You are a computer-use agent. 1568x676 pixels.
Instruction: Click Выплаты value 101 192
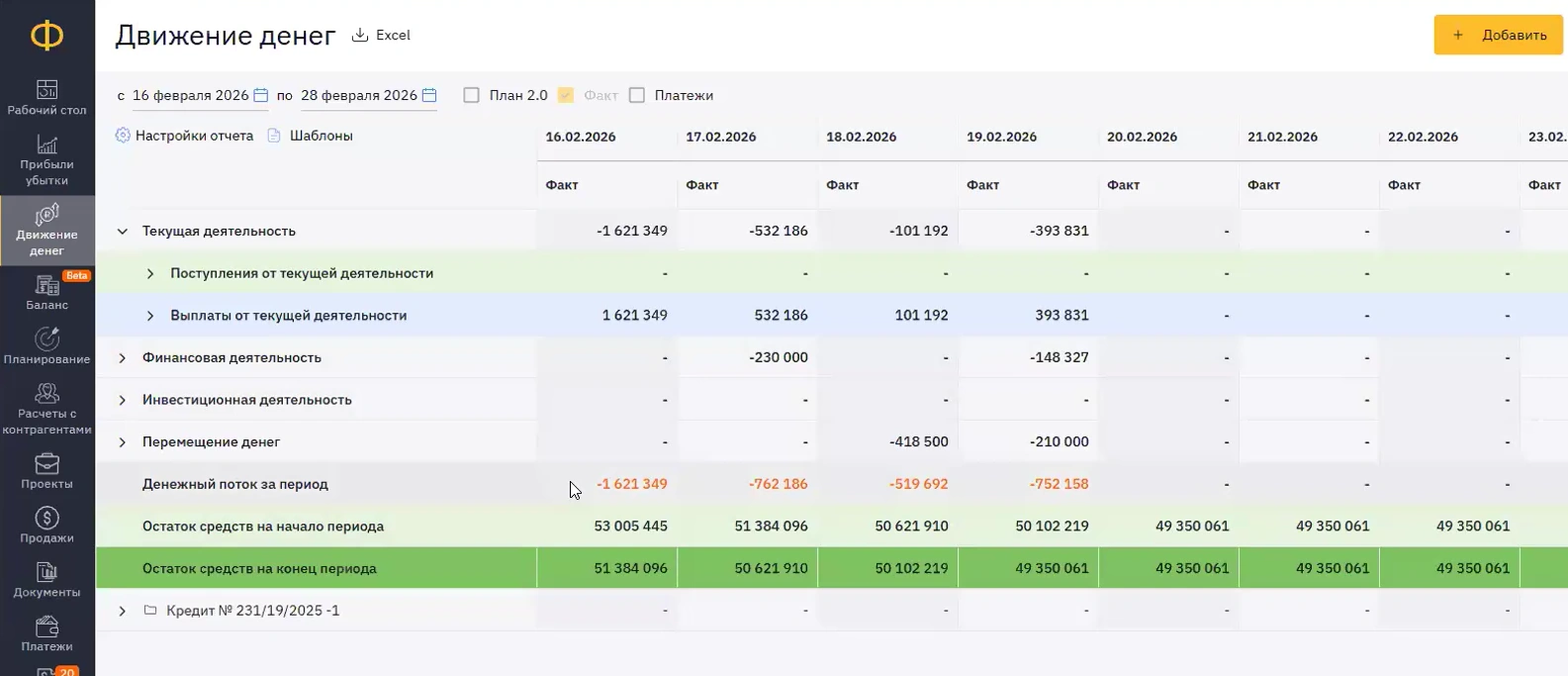921,316
